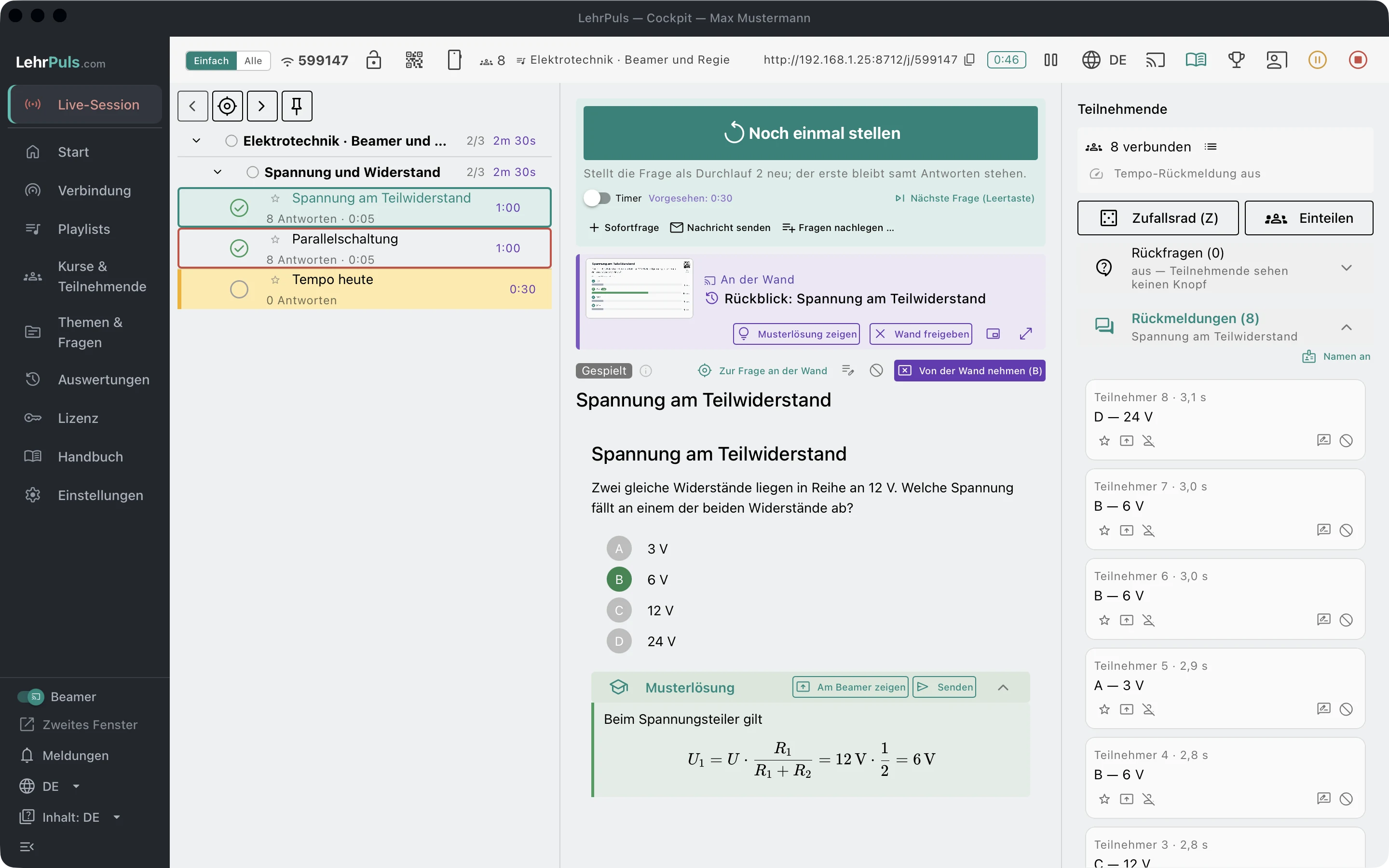Viewport: 1389px width, 868px height.
Task: Expand the Rückfragen section chevron
Action: [1346, 268]
